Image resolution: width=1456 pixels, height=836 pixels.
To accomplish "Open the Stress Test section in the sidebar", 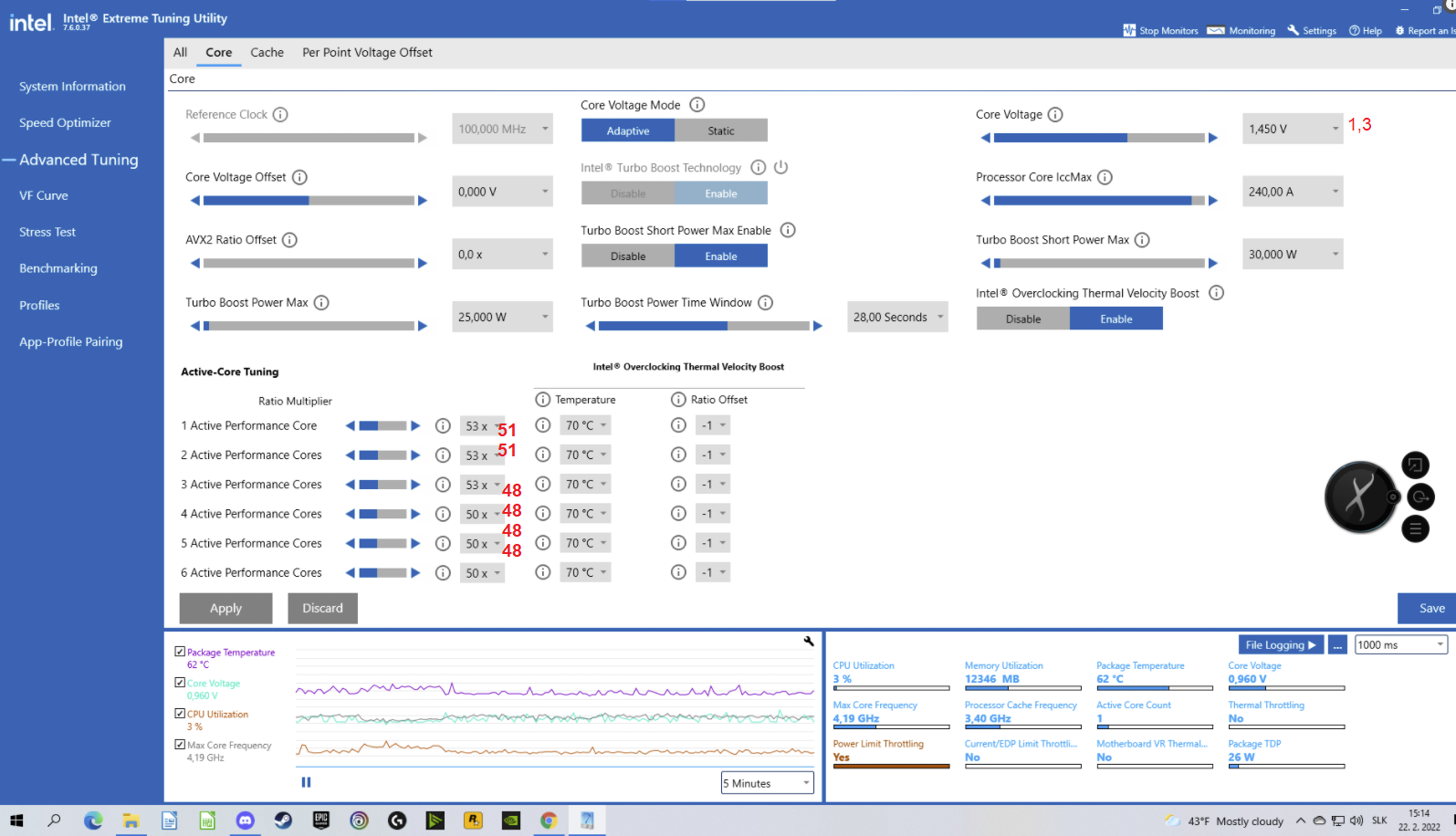I will (47, 232).
